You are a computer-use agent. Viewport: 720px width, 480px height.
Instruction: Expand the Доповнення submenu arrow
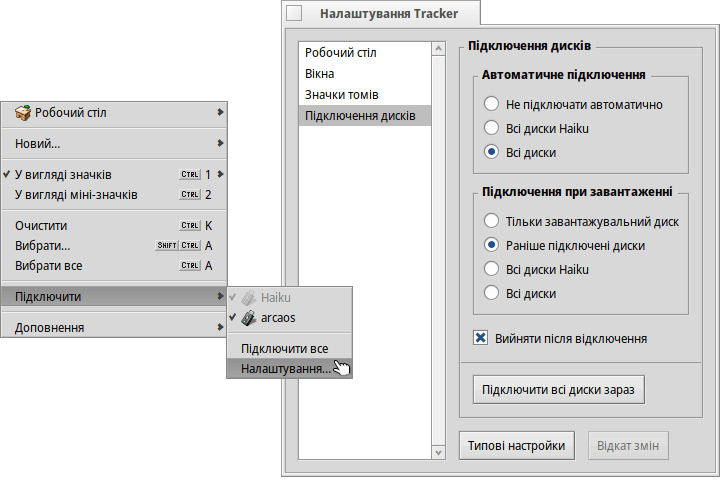(220, 327)
